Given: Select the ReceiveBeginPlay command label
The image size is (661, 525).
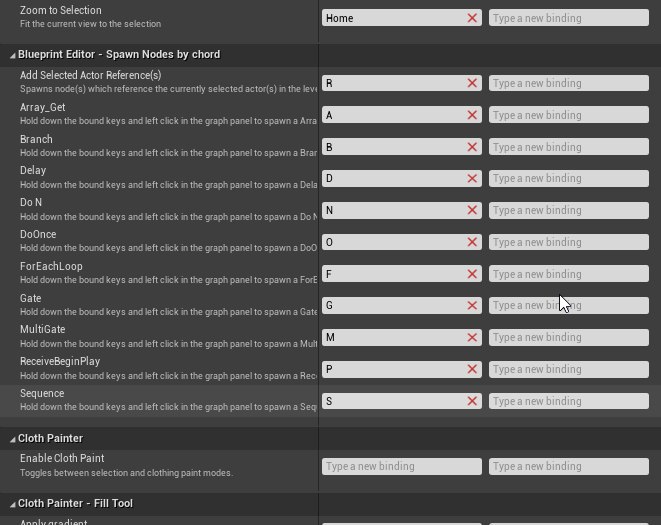Looking at the screenshot, I should tap(60, 361).
